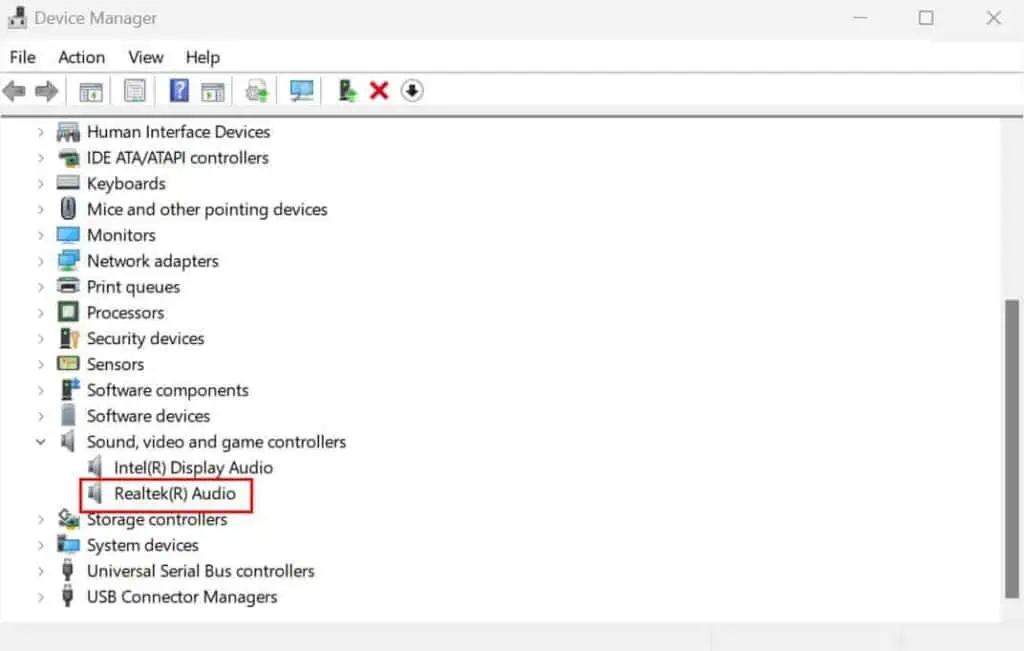Expand the Universal Serial Bus controllers category
Viewport: 1024px width, 651px height.
(x=40, y=570)
